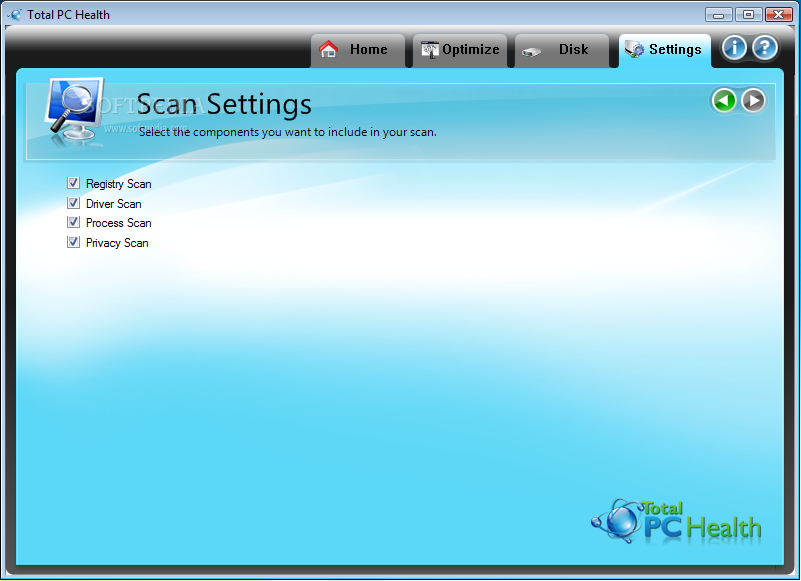Click the Scan Settings monitor magnifier icon

click(x=75, y=110)
